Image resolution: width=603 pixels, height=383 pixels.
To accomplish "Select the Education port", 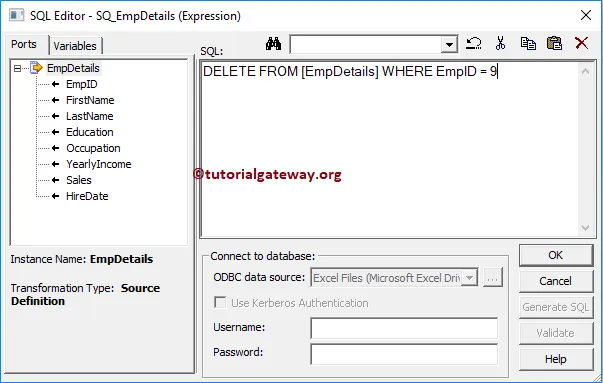I will pyautogui.click(x=90, y=132).
